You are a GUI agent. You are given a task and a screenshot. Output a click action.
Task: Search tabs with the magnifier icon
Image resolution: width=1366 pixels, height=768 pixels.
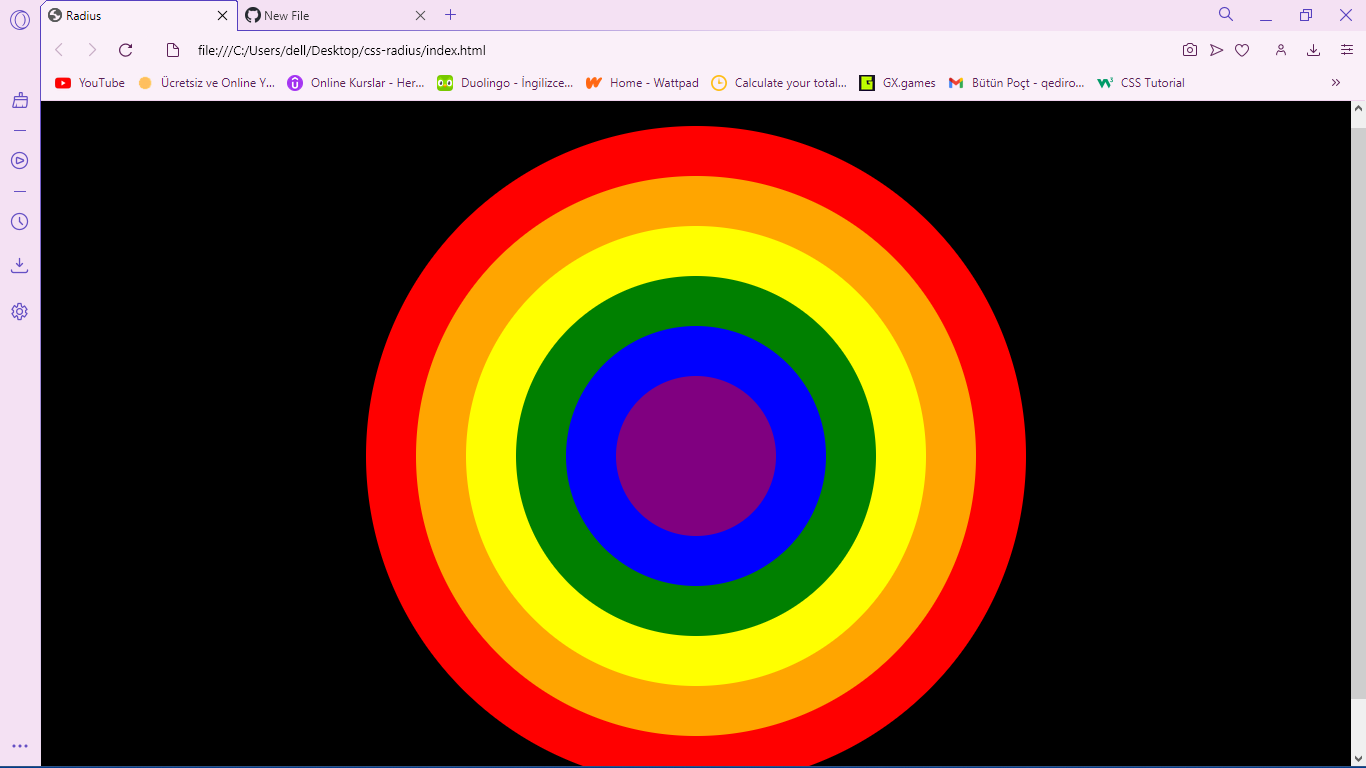click(x=1226, y=15)
